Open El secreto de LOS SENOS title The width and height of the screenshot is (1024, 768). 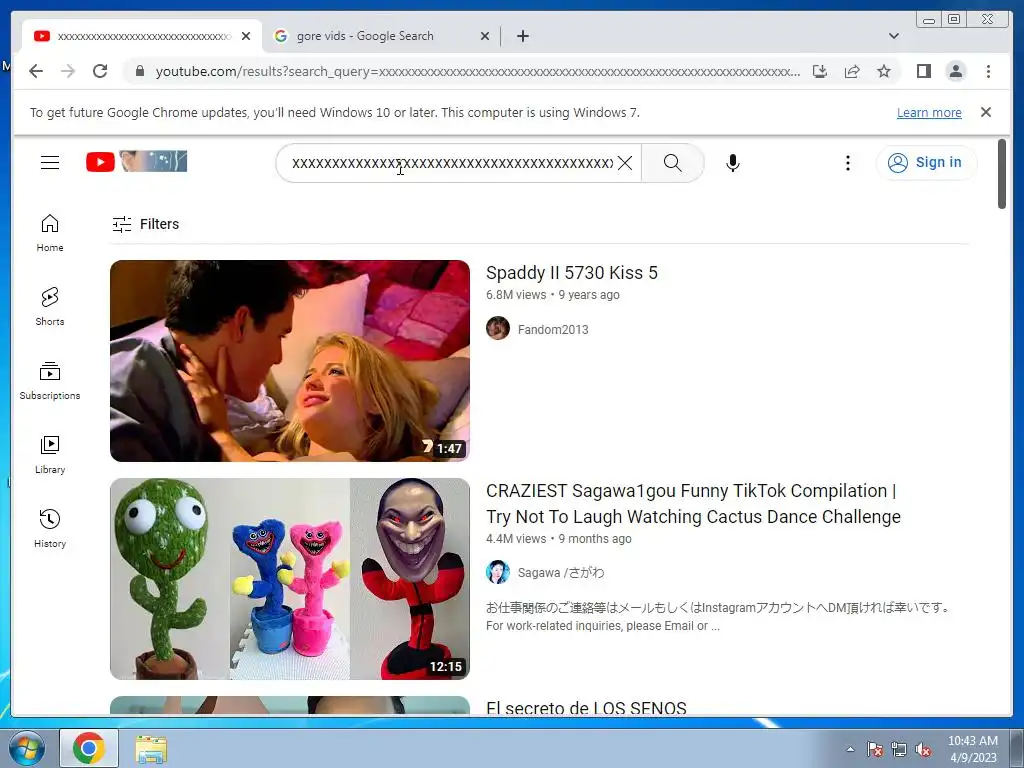[x=586, y=708]
